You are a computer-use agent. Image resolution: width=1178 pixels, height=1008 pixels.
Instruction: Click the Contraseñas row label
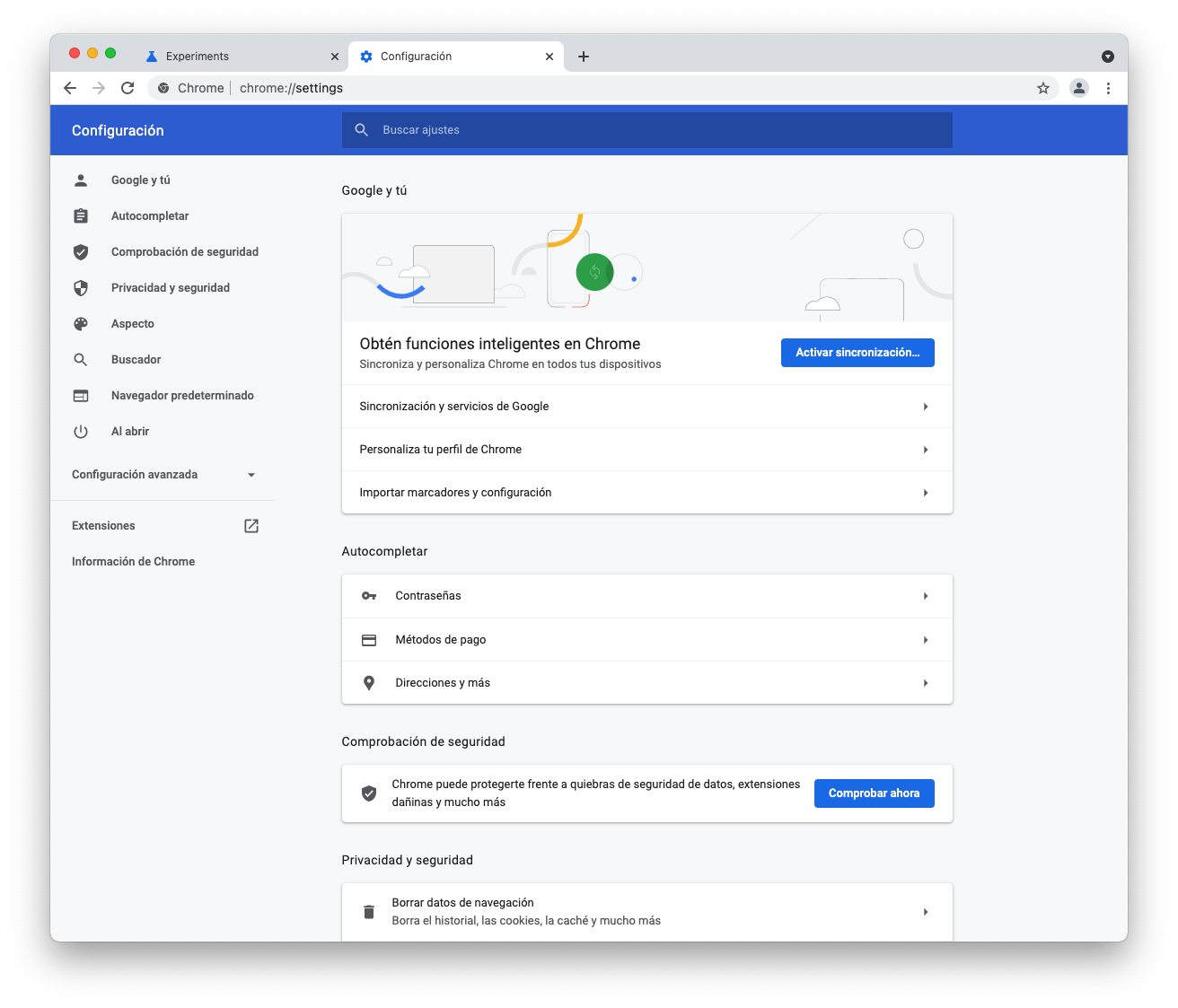pyautogui.click(x=428, y=596)
